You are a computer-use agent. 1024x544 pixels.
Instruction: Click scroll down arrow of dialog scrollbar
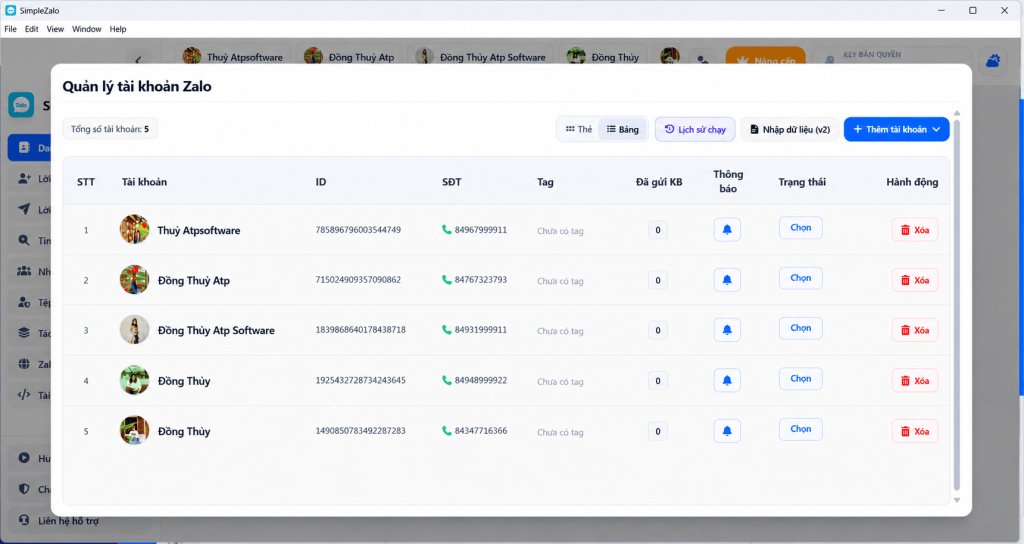click(x=957, y=500)
